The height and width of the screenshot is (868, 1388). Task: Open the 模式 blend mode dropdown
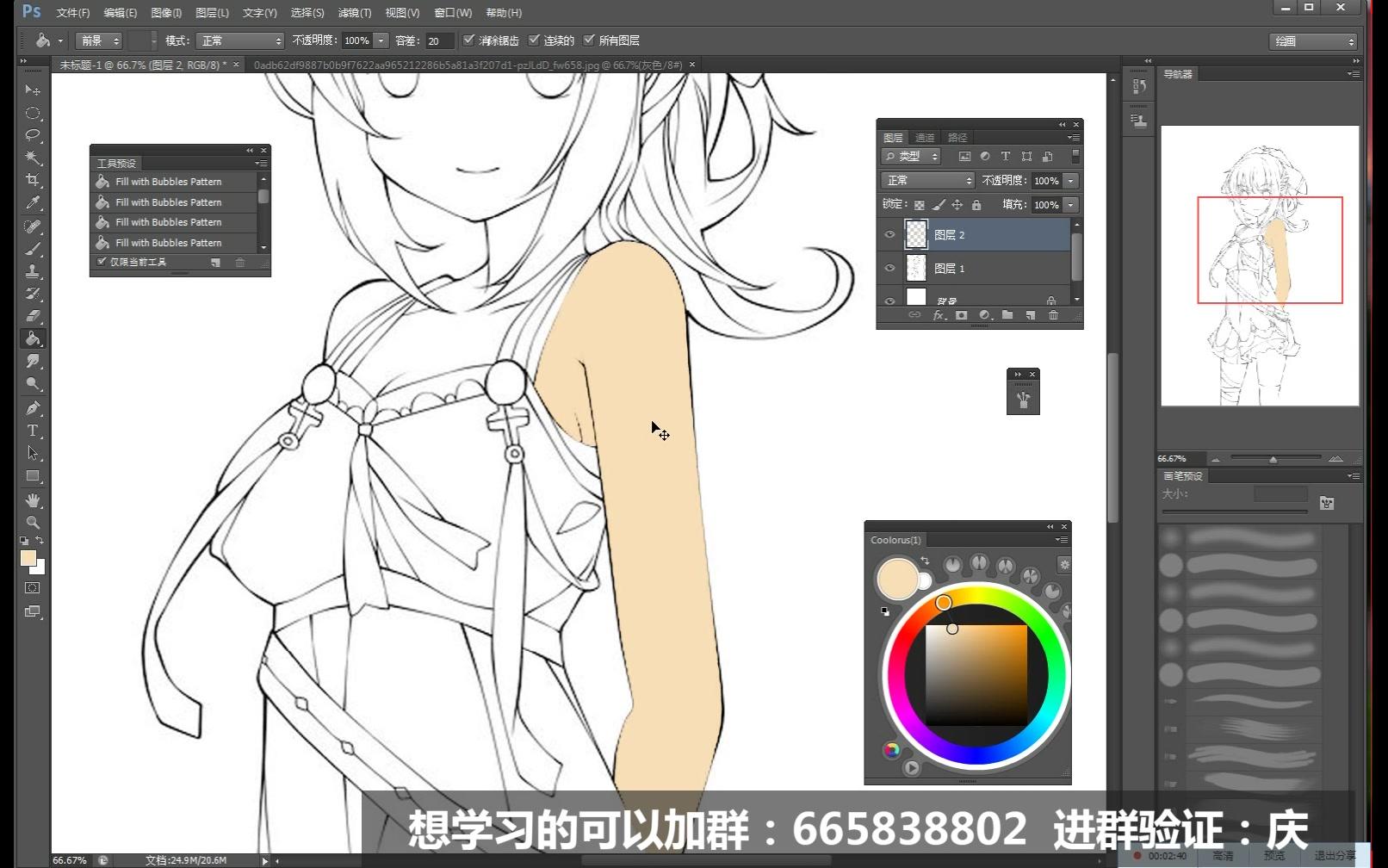click(x=239, y=40)
